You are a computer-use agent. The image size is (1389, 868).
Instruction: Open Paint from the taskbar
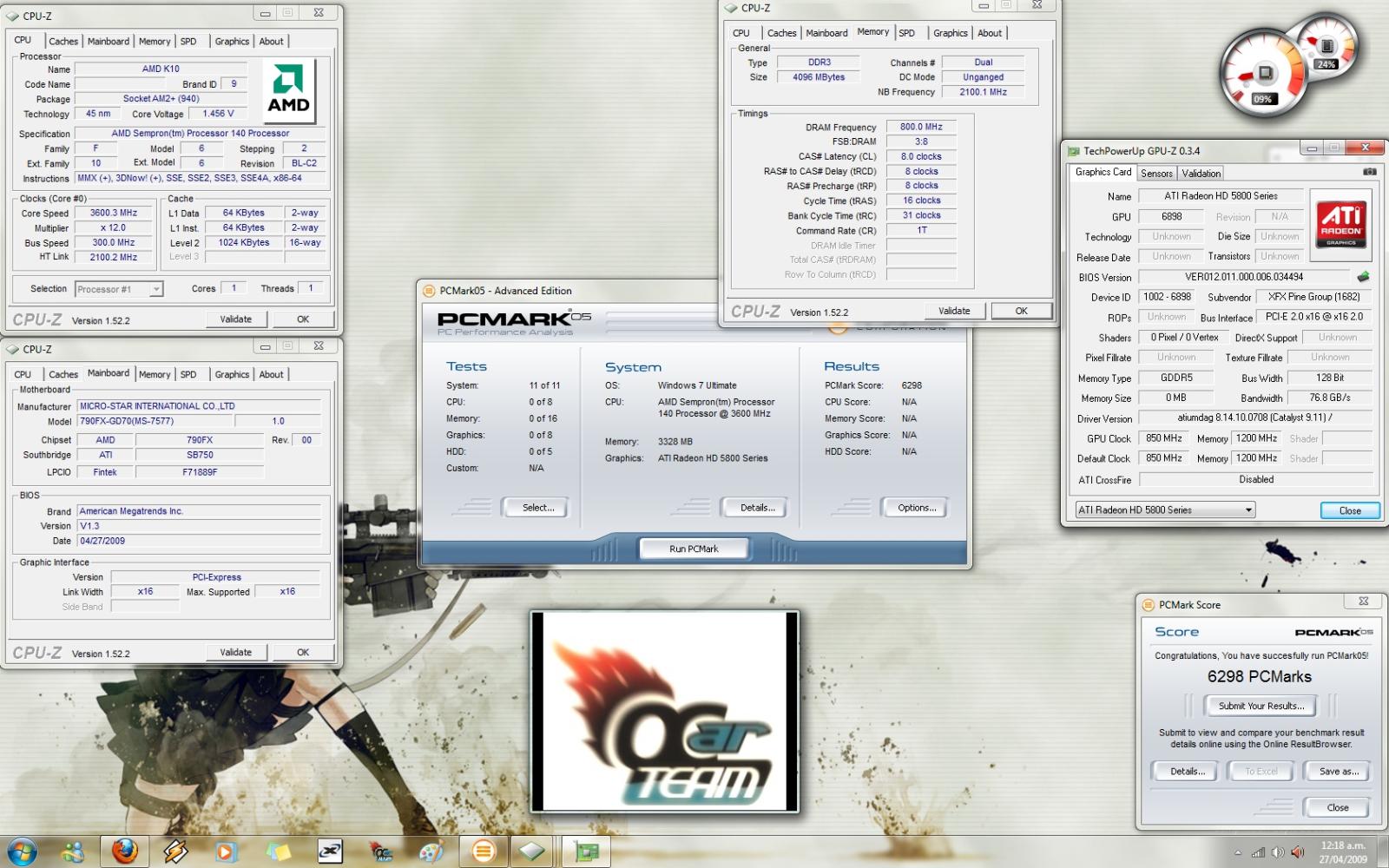[431, 852]
